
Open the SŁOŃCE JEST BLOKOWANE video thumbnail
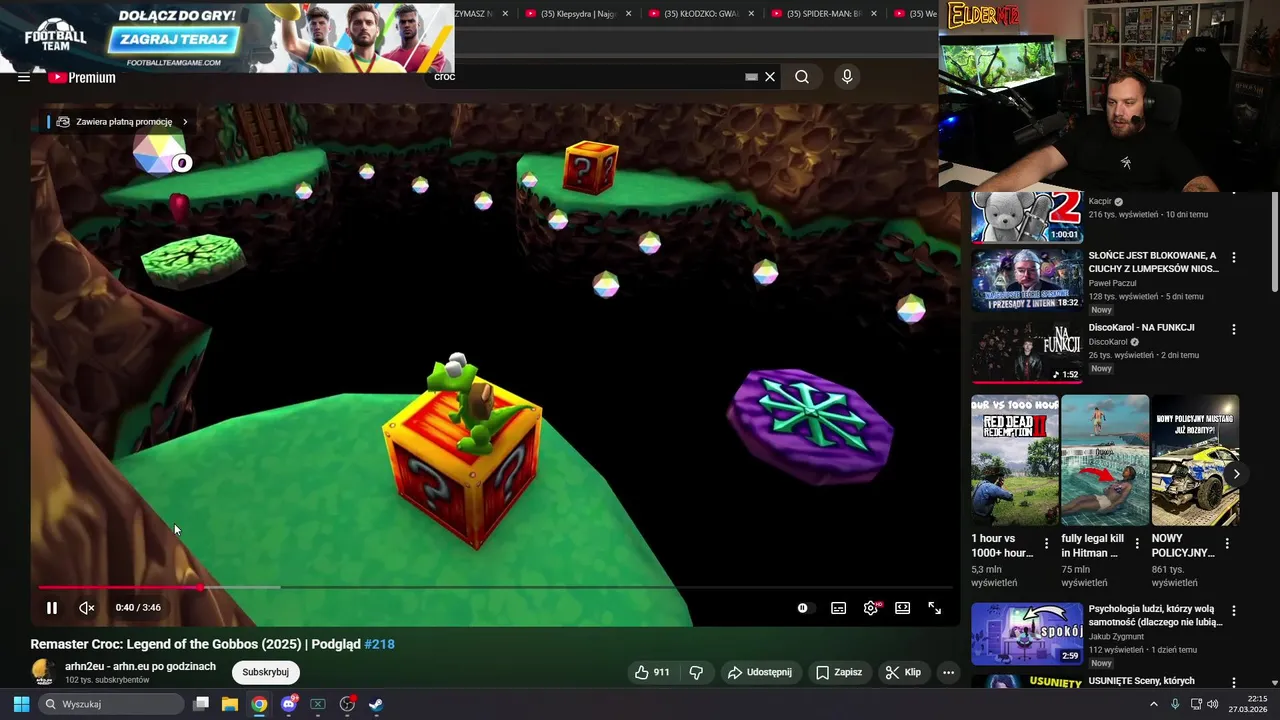coord(1027,280)
